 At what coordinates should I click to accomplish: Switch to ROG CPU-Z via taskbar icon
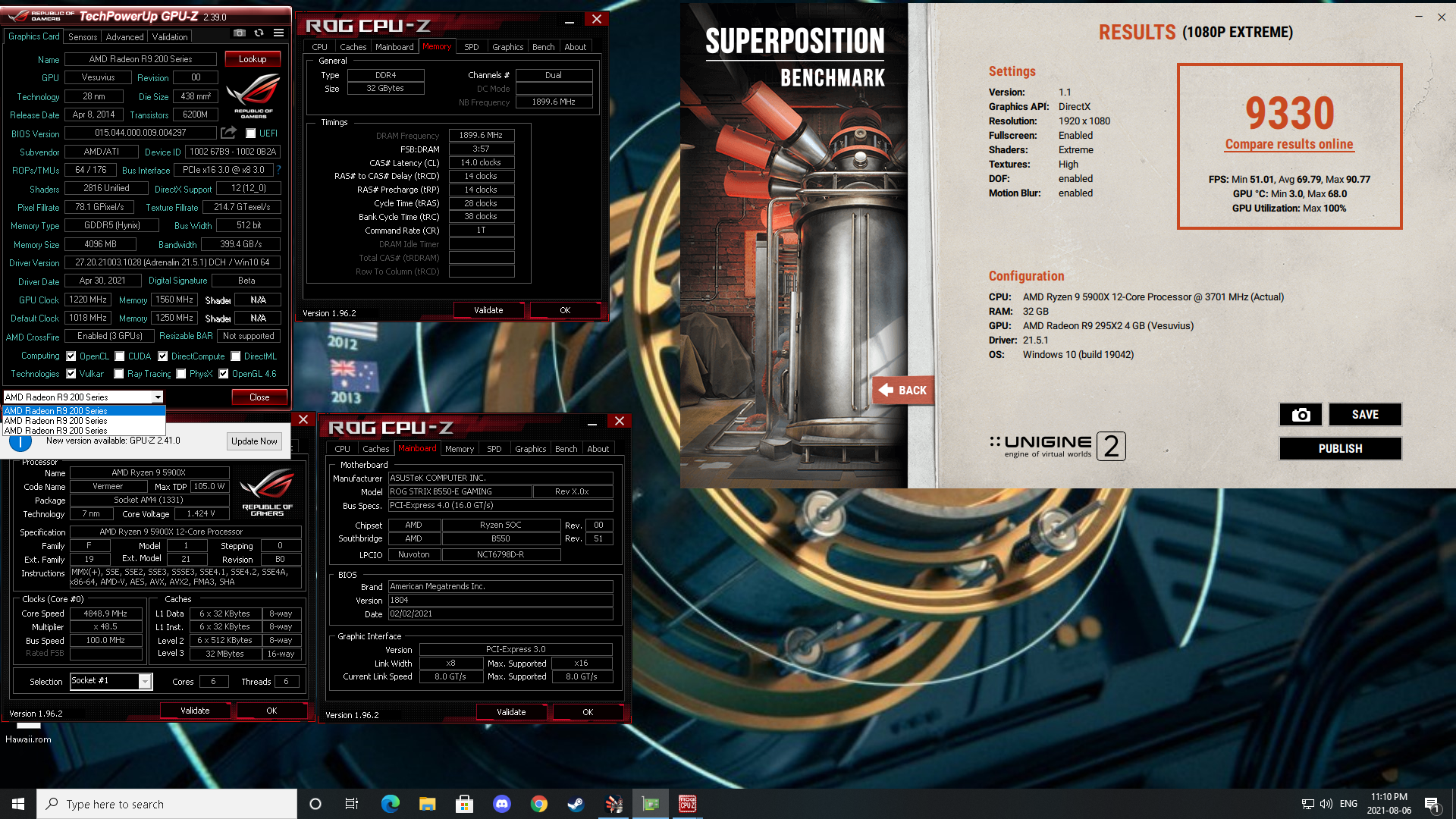tap(688, 804)
